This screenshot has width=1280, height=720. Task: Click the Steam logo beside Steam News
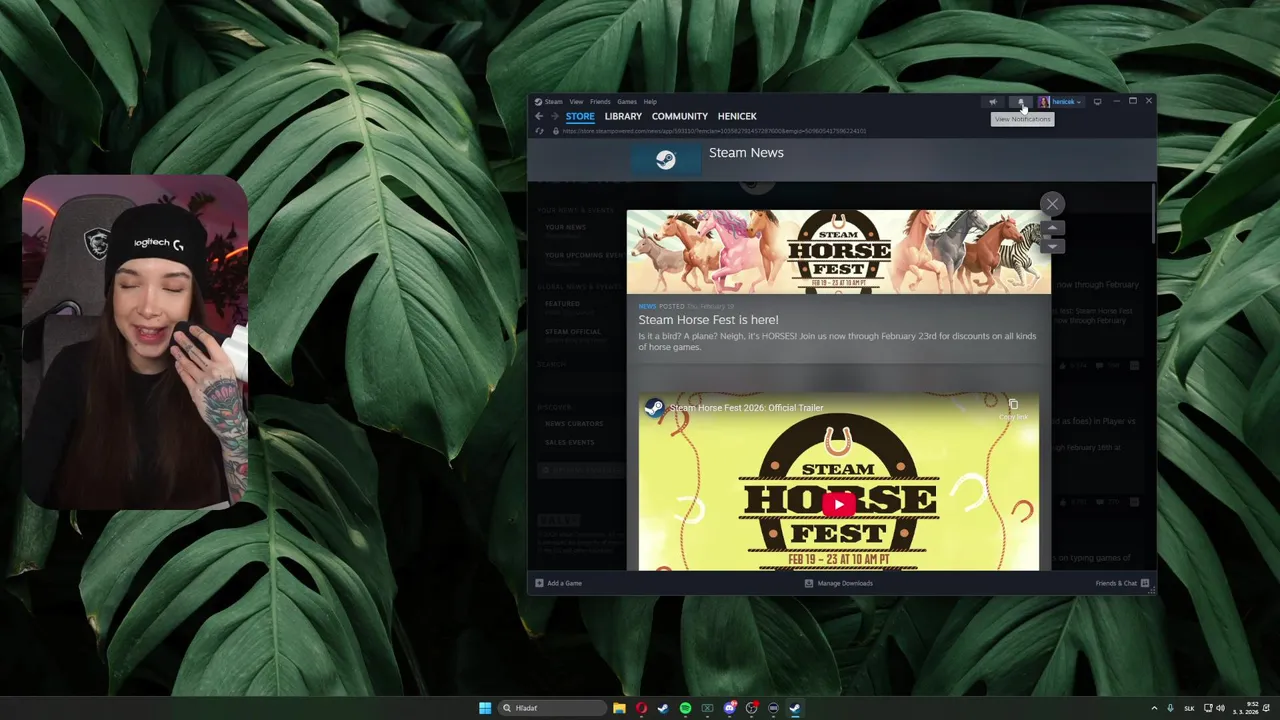click(x=666, y=160)
